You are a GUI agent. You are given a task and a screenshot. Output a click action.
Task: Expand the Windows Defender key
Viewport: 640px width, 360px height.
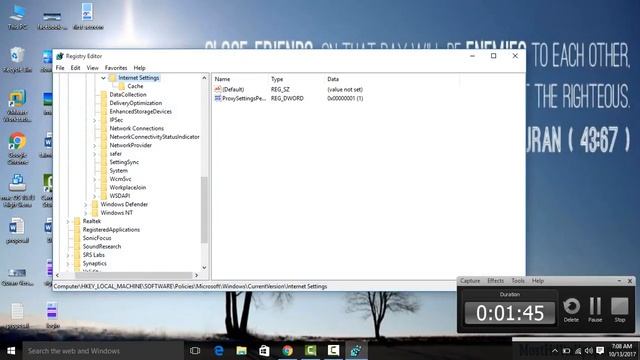tap(85, 204)
